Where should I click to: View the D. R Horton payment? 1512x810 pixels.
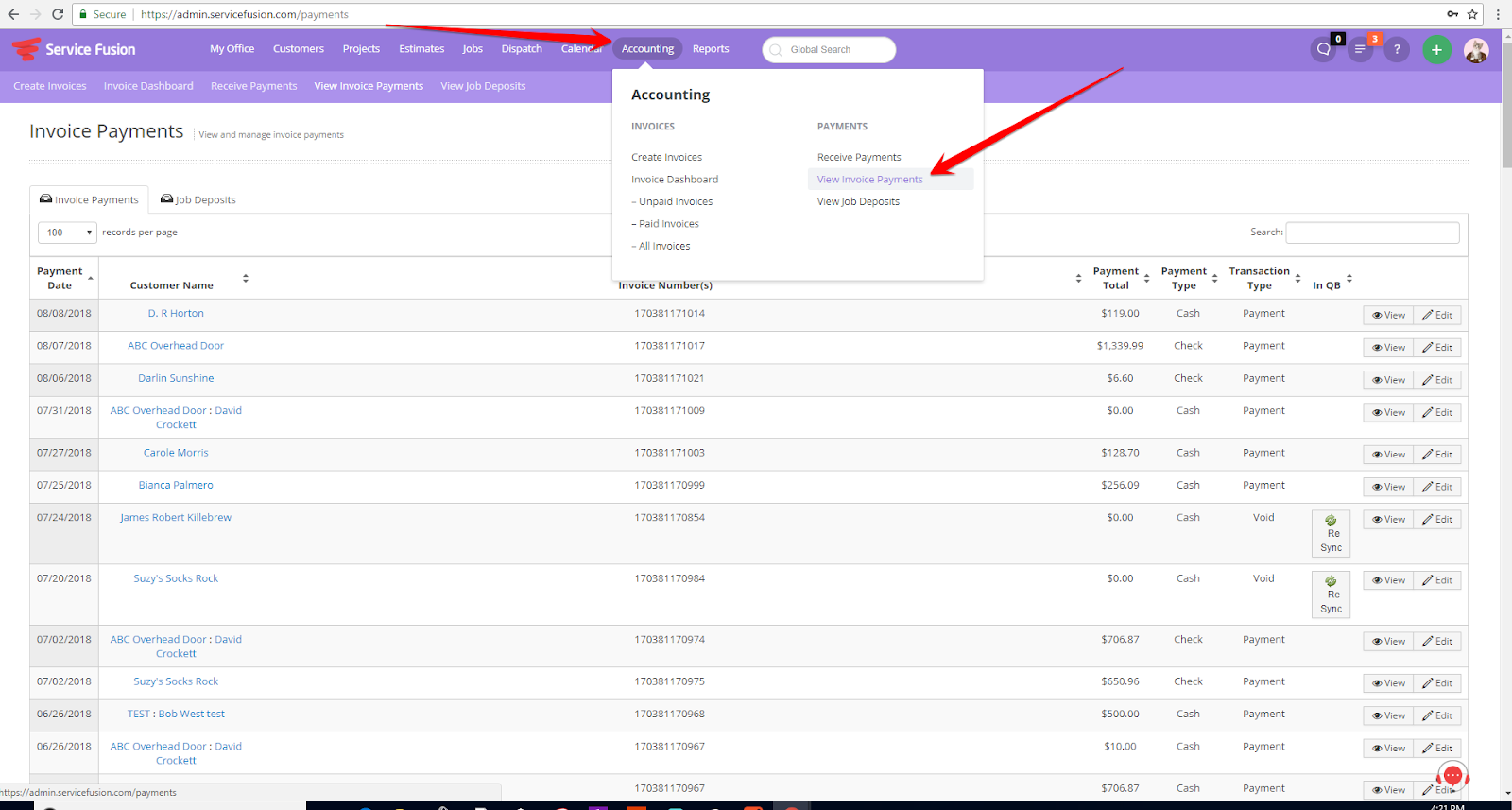1388,315
